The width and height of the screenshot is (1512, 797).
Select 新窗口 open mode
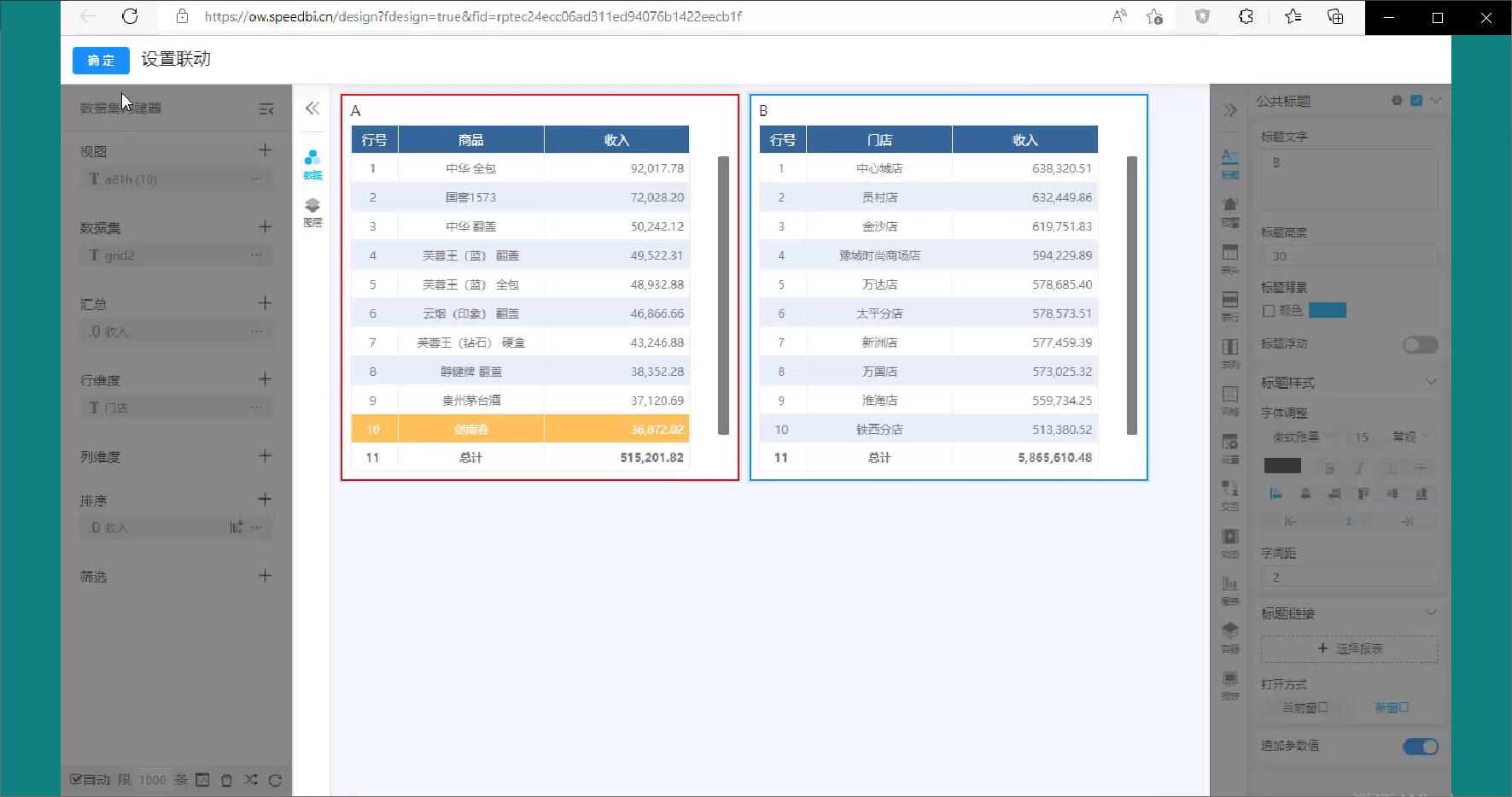coord(1392,707)
